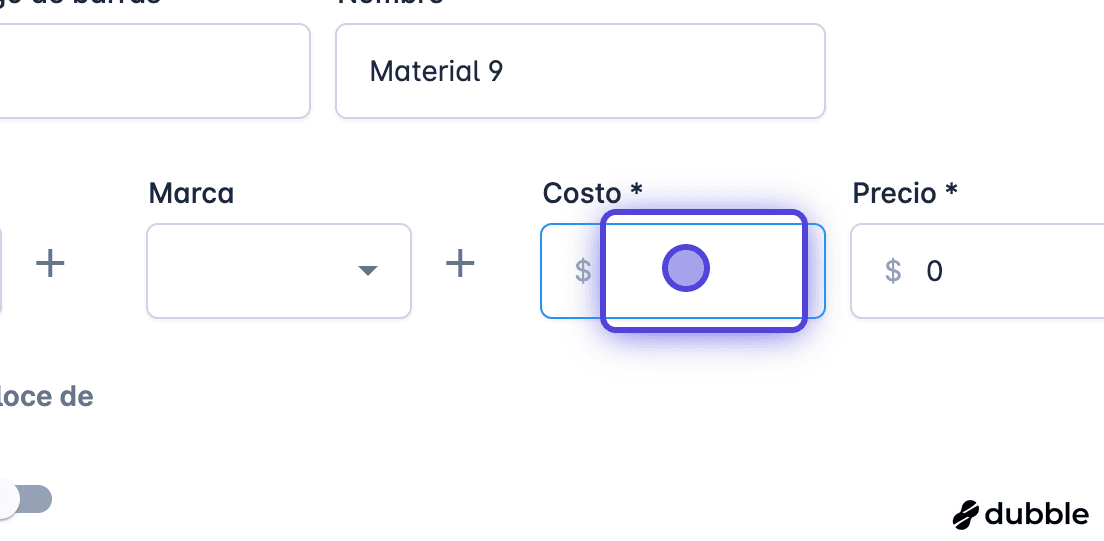Click the partially visible field beside the left plus icon

[x=1, y=270]
